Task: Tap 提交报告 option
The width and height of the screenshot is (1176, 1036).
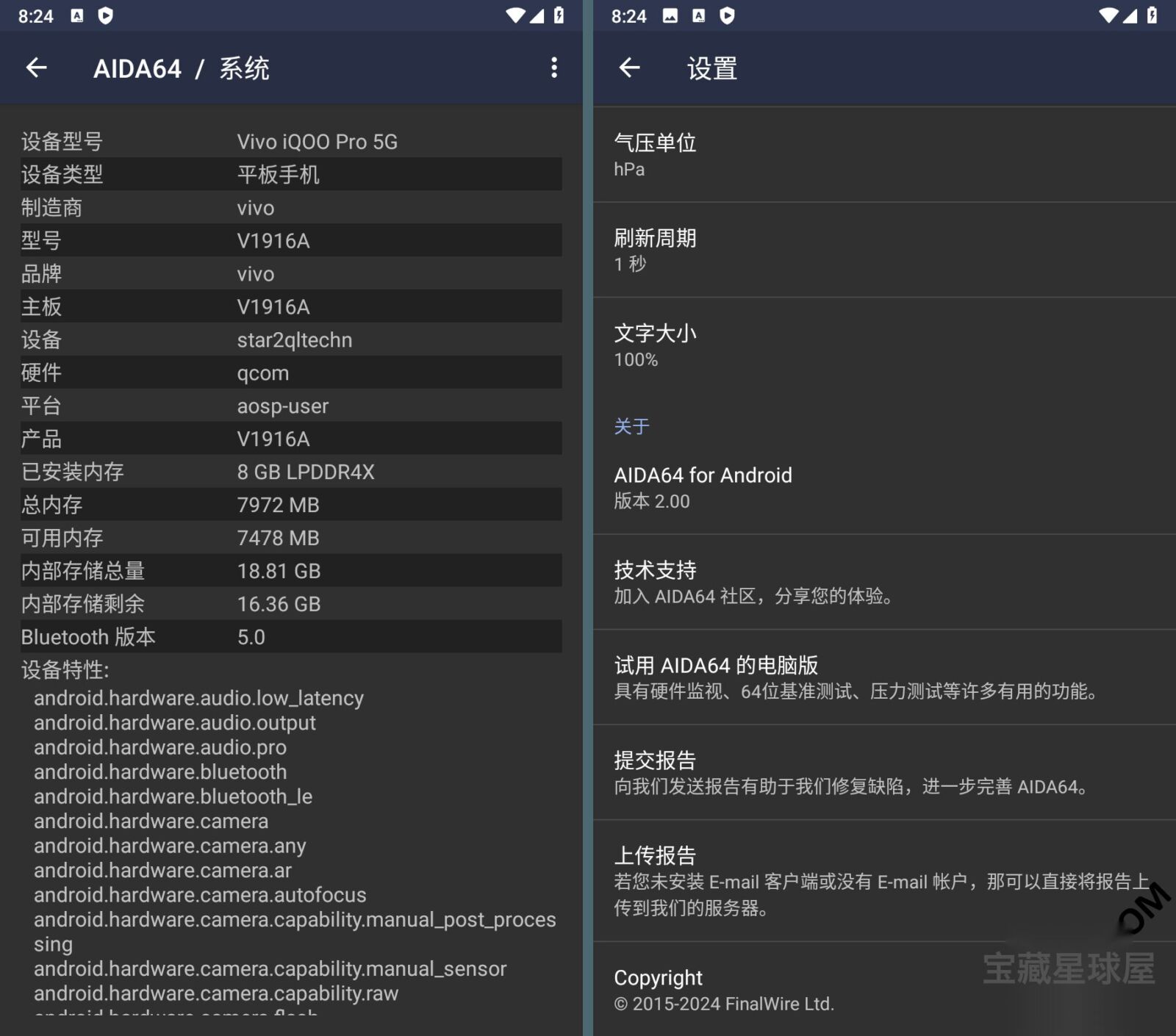Action: coord(884,773)
